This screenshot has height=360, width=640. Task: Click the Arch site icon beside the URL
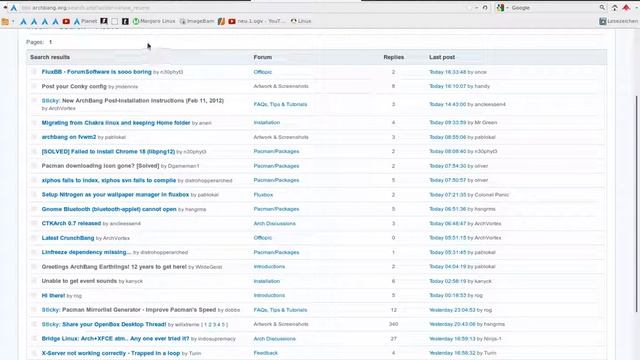(x=14, y=8)
